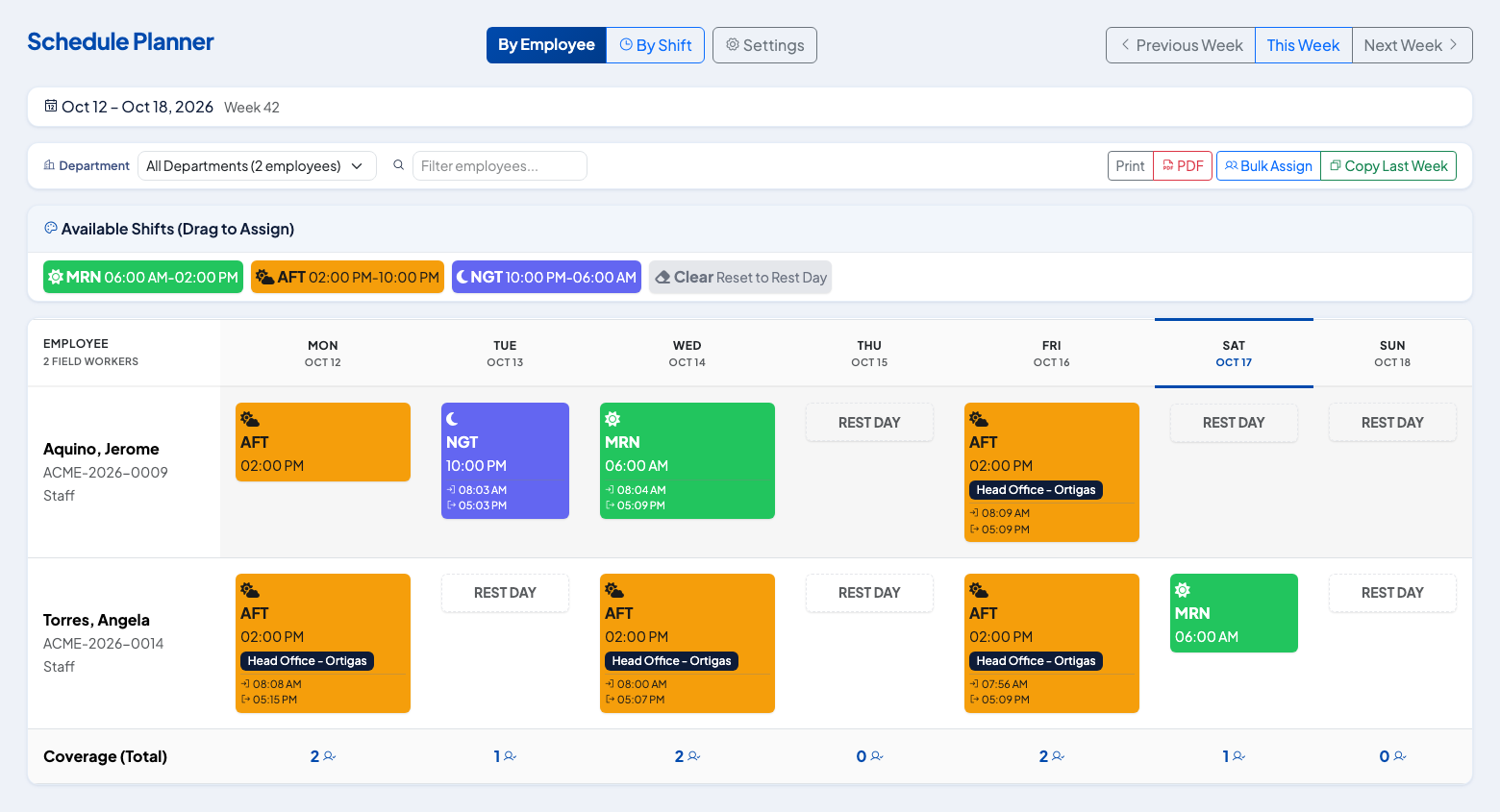
Task: Click the palette icon beside Available Shifts
Action: point(51,228)
